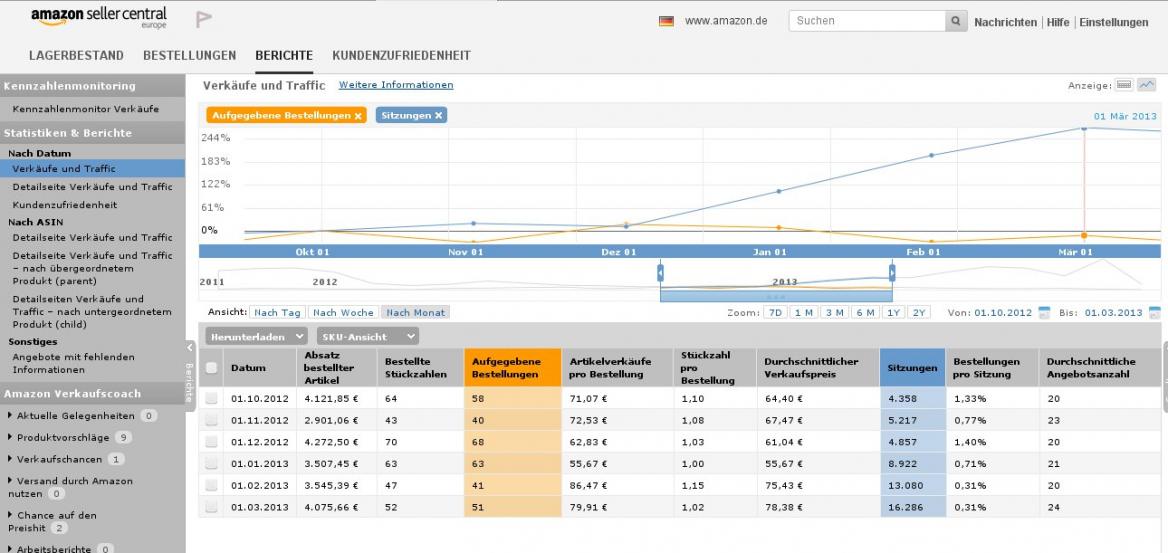The height and width of the screenshot is (553, 1168).
Task: Set zoom to 3 M
Action: [834, 312]
